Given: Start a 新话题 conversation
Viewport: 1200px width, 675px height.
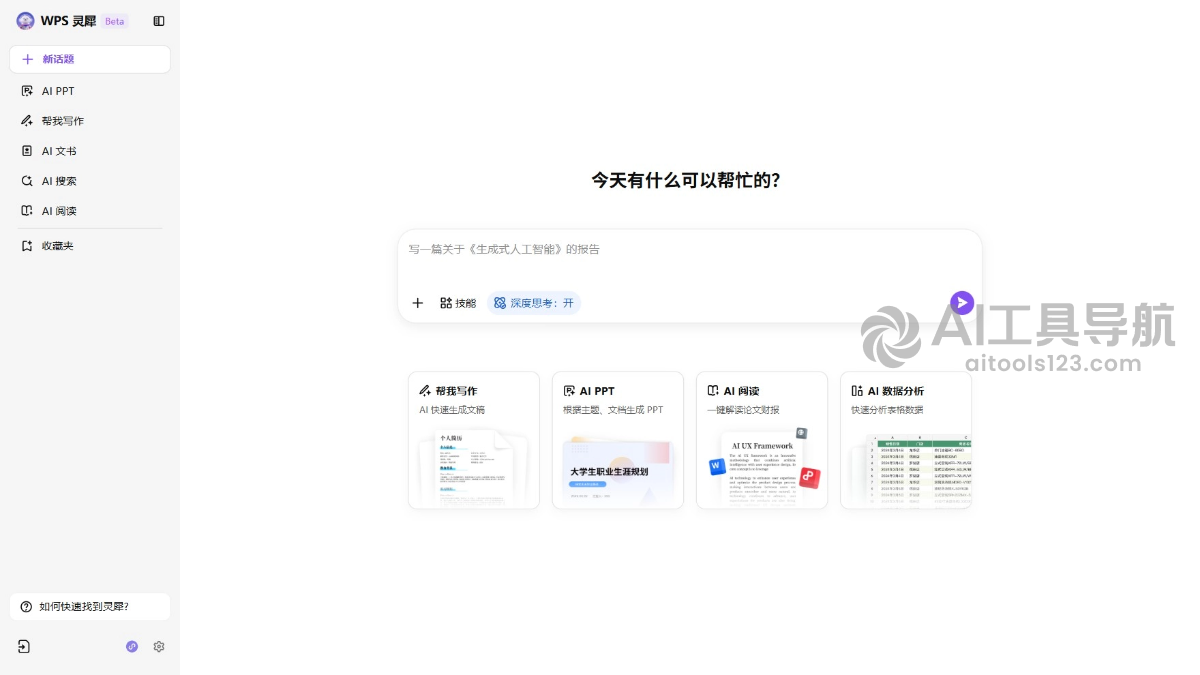Looking at the screenshot, I should pyautogui.click(x=90, y=59).
